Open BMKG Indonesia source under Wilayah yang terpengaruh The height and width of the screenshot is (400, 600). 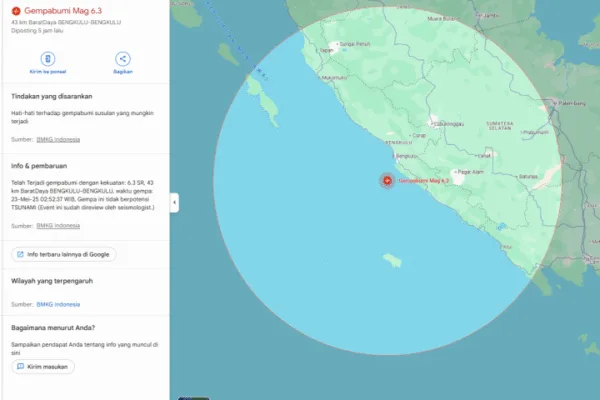pyautogui.click(x=58, y=305)
